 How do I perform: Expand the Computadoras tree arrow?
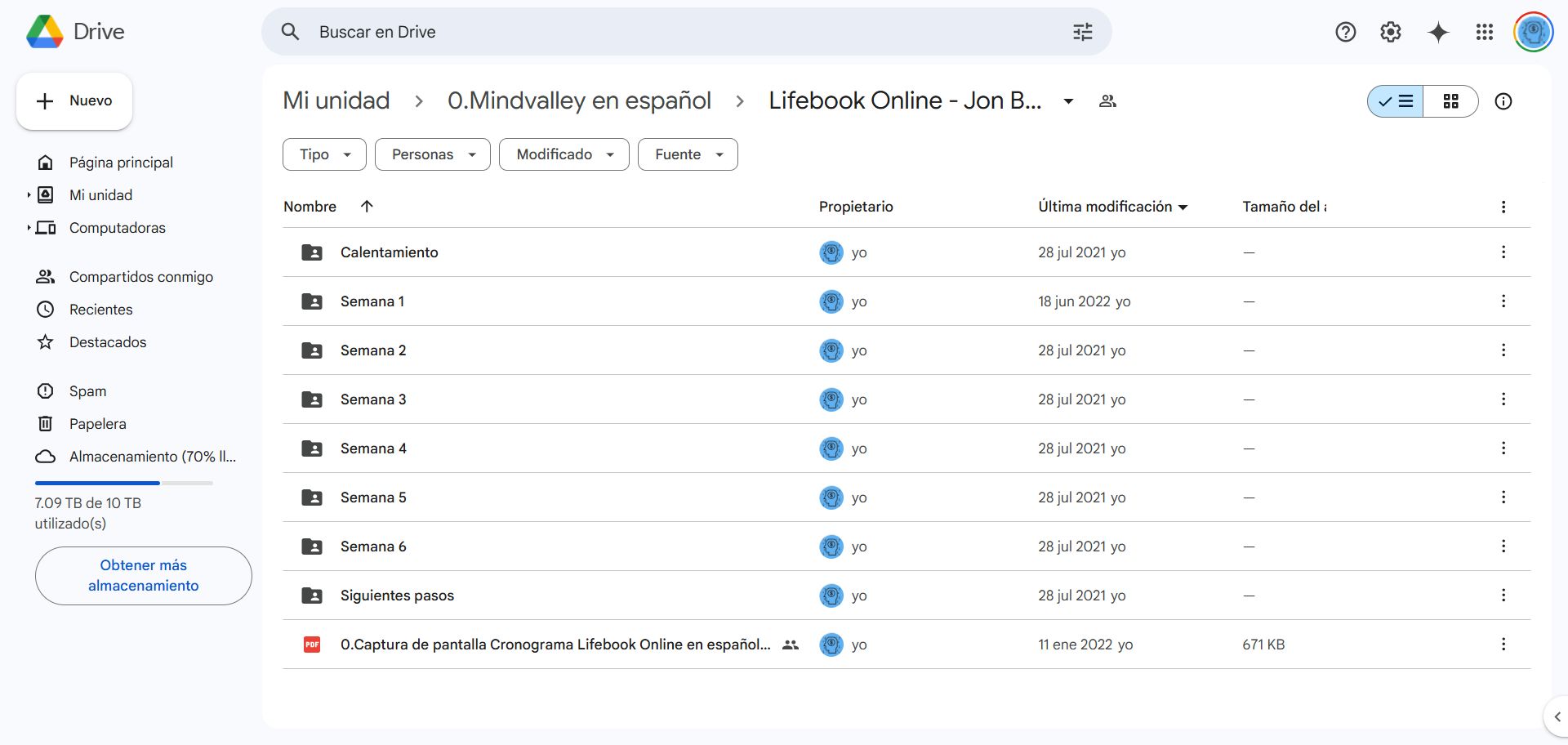[x=29, y=228]
